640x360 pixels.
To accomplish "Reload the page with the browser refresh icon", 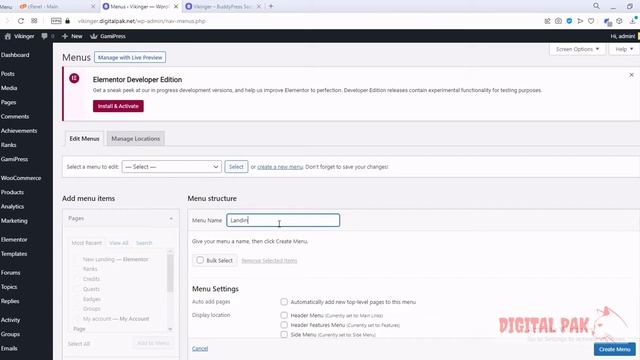I will [x=20, y=21].
